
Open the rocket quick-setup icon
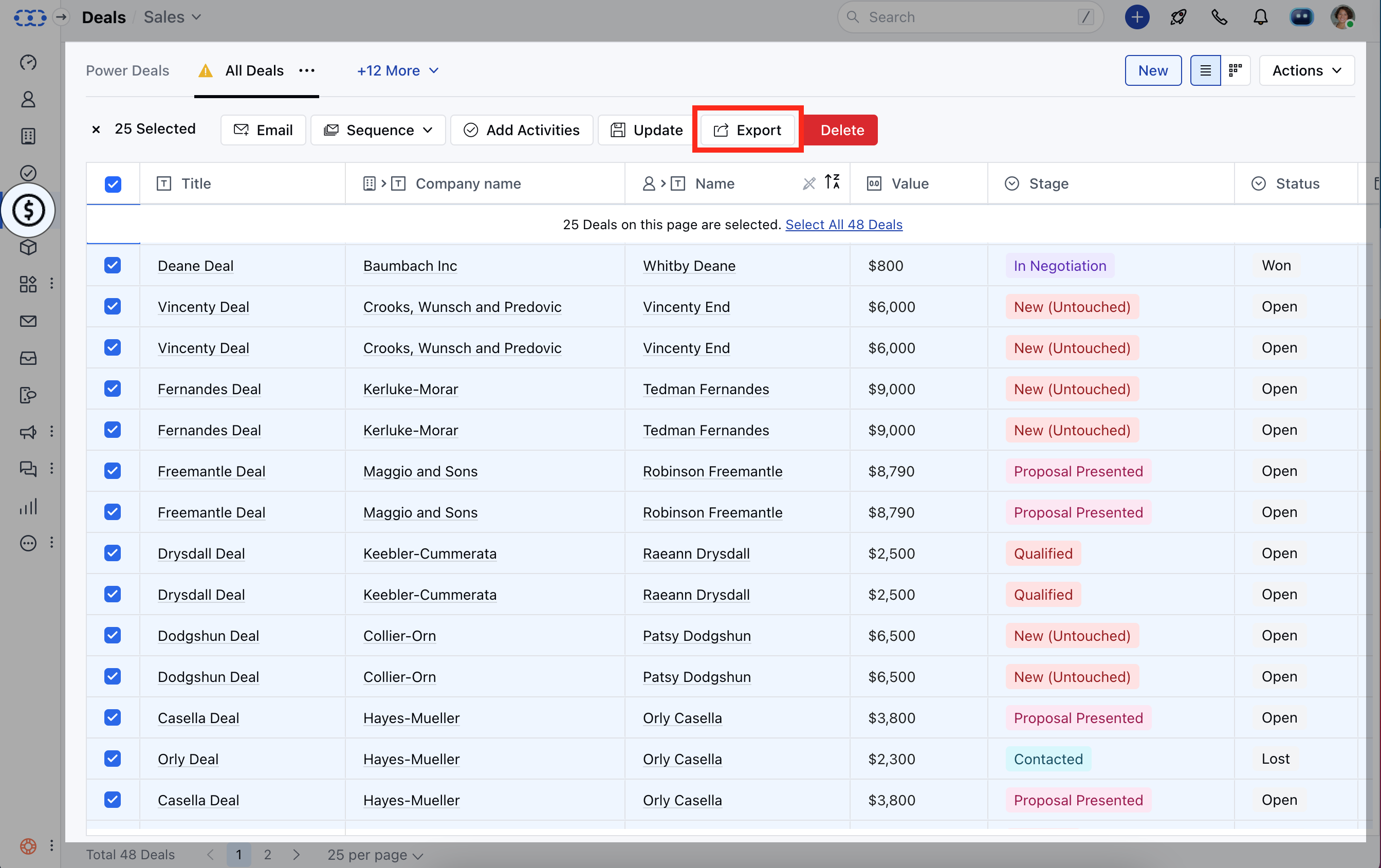click(x=1178, y=17)
